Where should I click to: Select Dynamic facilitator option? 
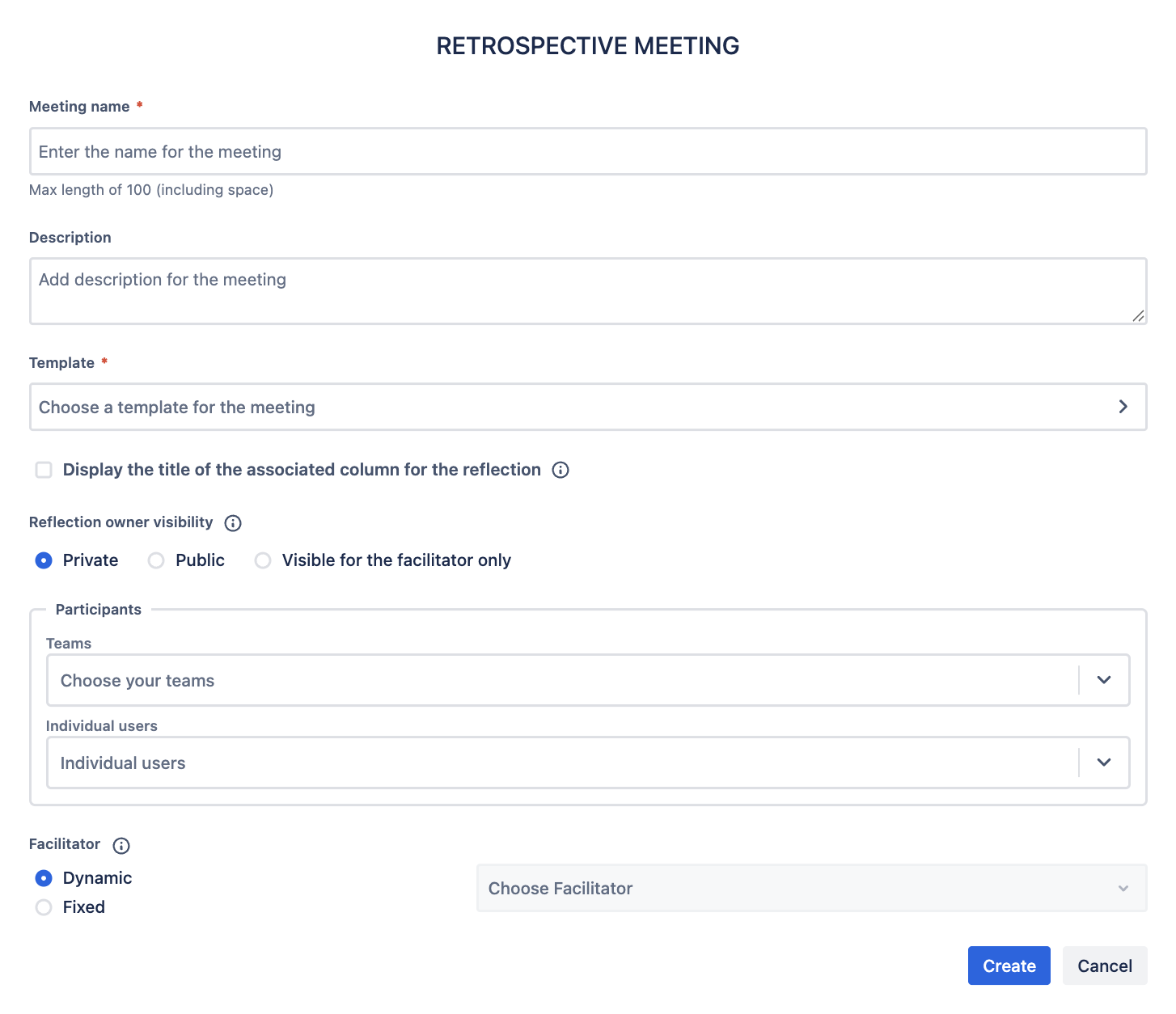click(44, 878)
